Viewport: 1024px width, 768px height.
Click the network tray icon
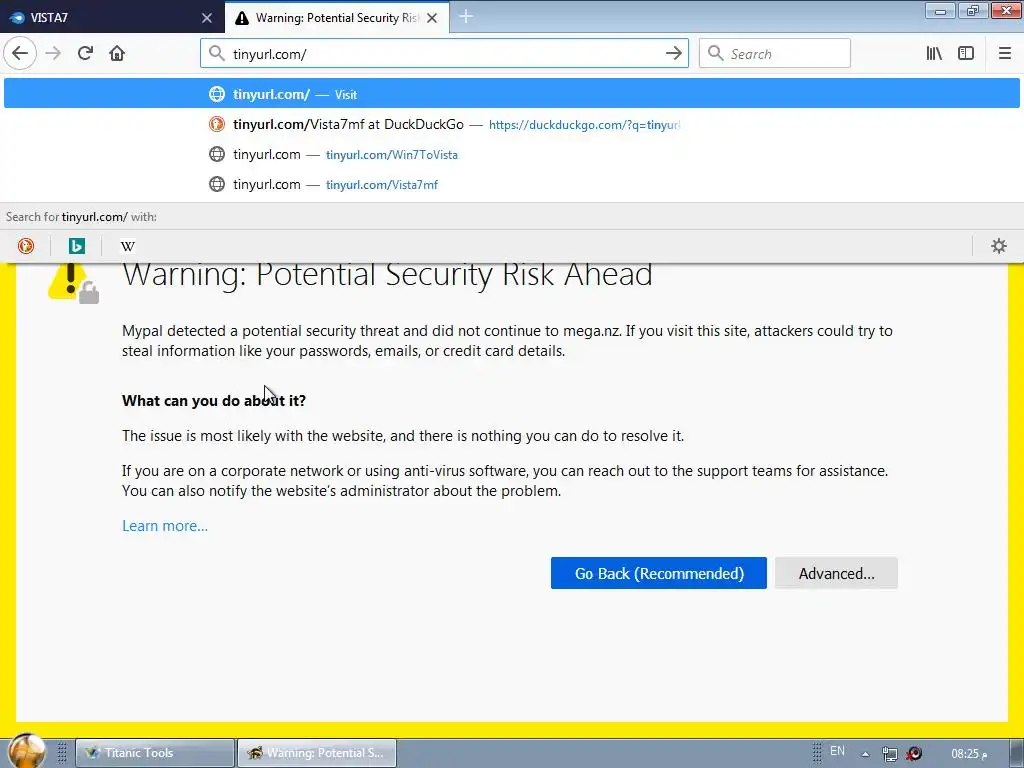pyautogui.click(x=889, y=754)
